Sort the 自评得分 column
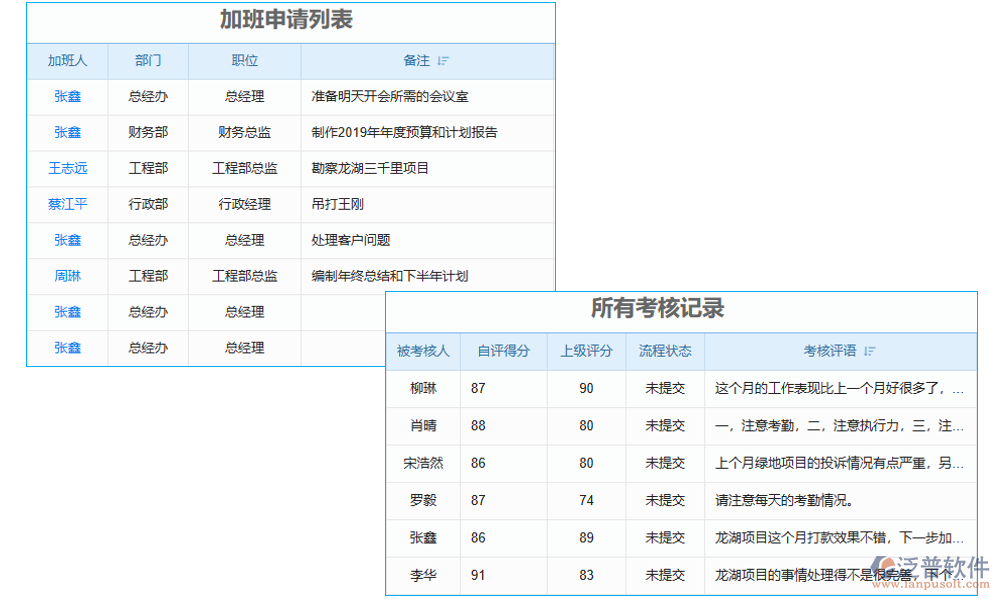Viewport: 1000px width, 600px height. coord(503,351)
